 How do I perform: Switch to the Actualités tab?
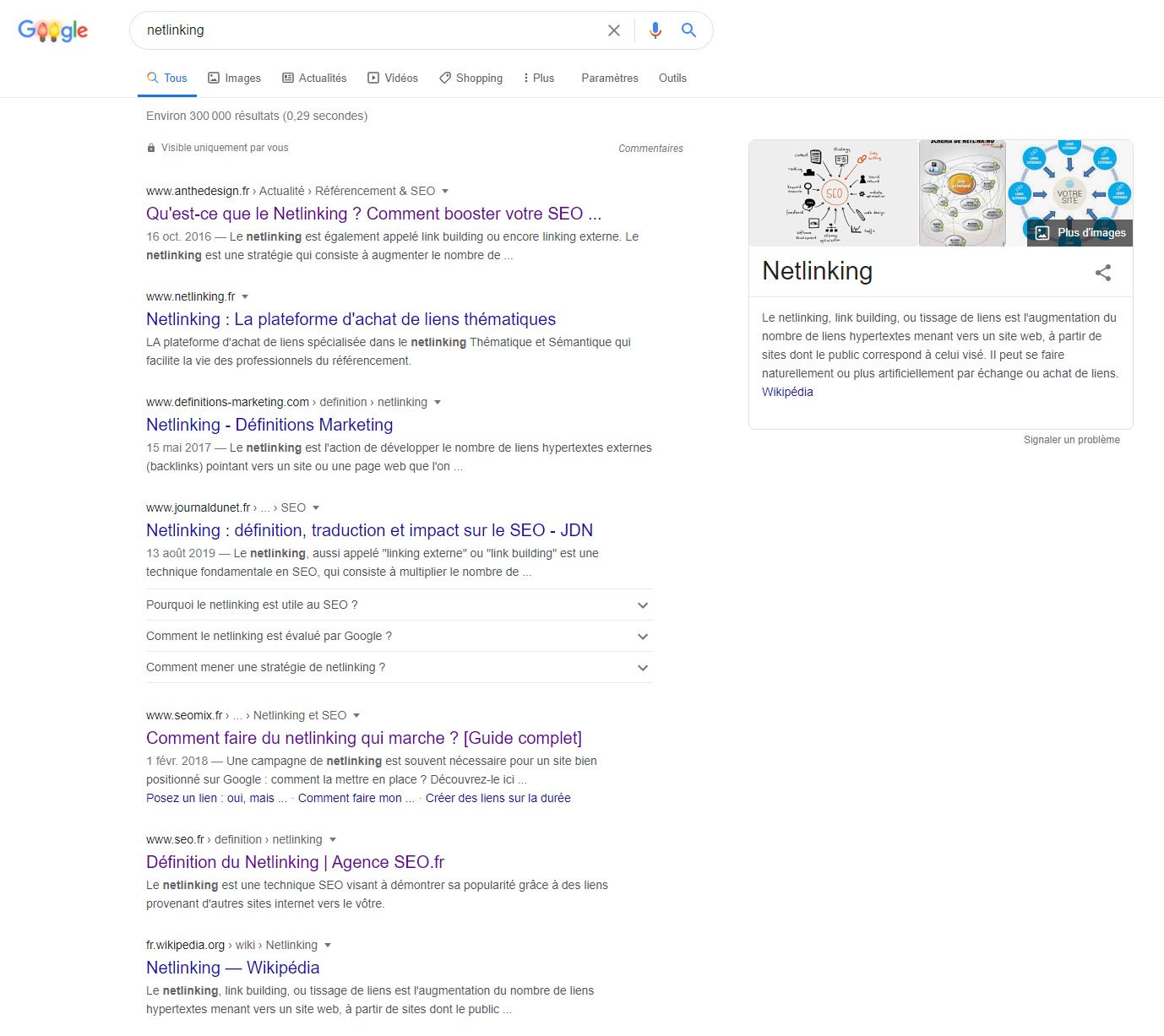point(314,78)
